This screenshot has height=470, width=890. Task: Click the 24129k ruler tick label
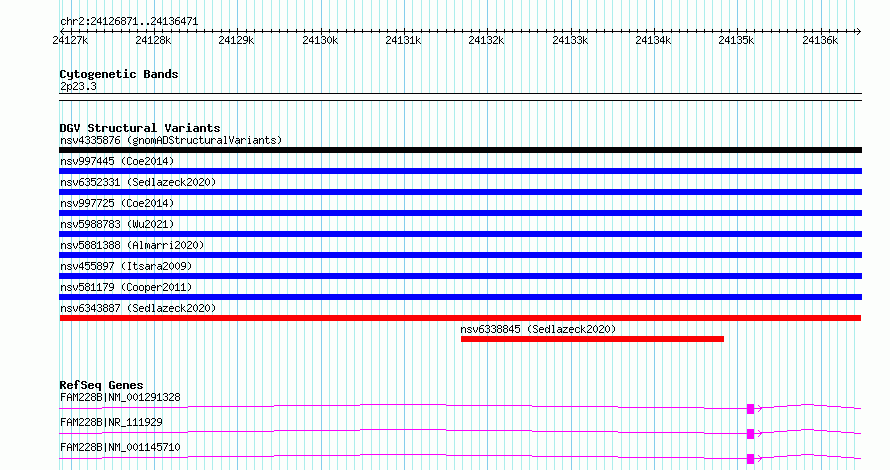236,40
